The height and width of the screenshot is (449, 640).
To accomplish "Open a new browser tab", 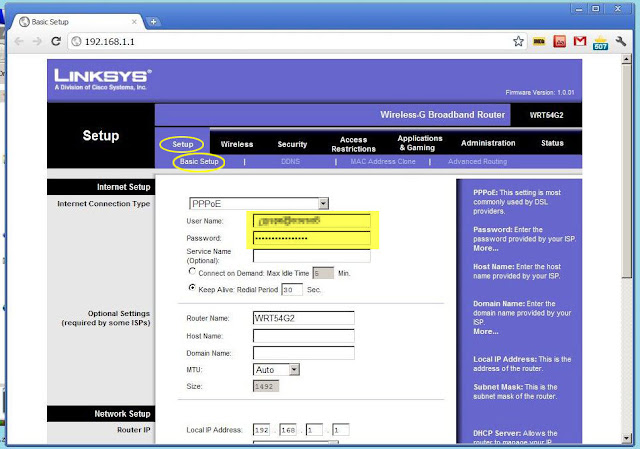I will (x=153, y=22).
